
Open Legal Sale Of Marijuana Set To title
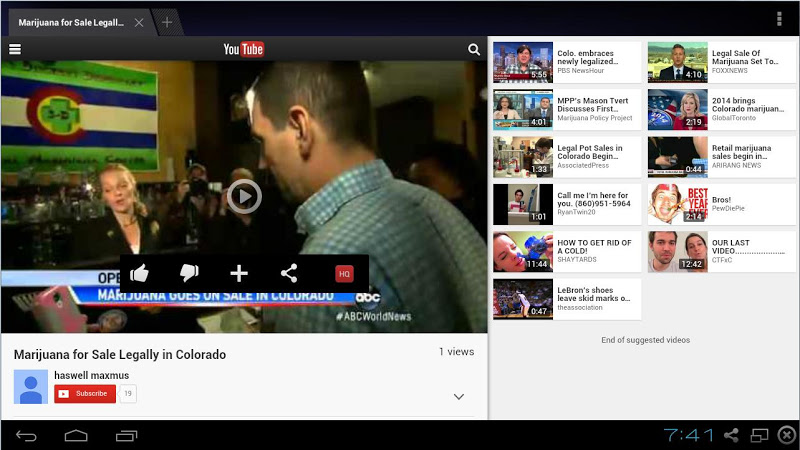point(745,57)
